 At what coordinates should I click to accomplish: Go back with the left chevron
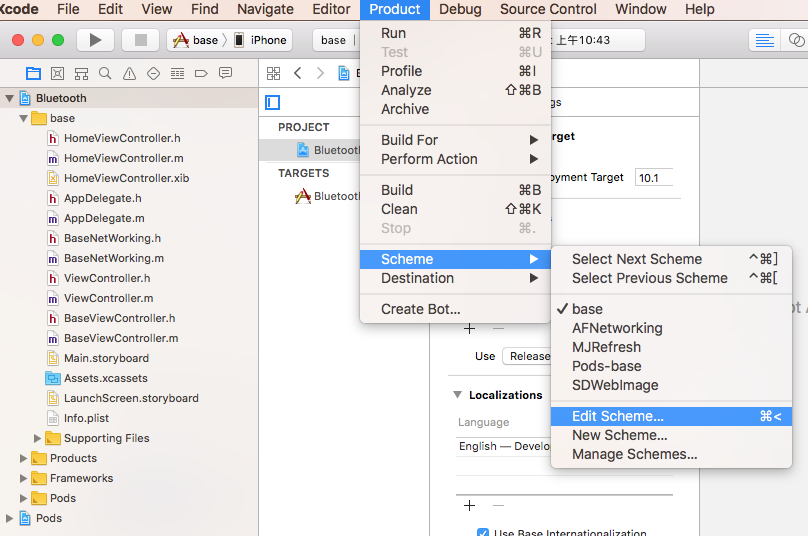point(297,73)
